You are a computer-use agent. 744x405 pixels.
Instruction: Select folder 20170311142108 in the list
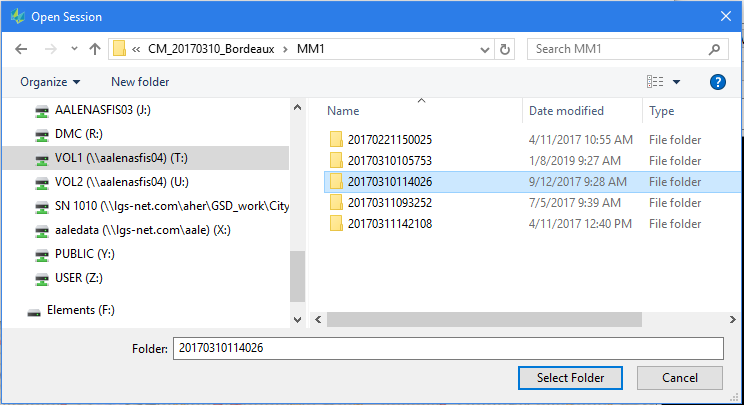[x=389, y=223]
